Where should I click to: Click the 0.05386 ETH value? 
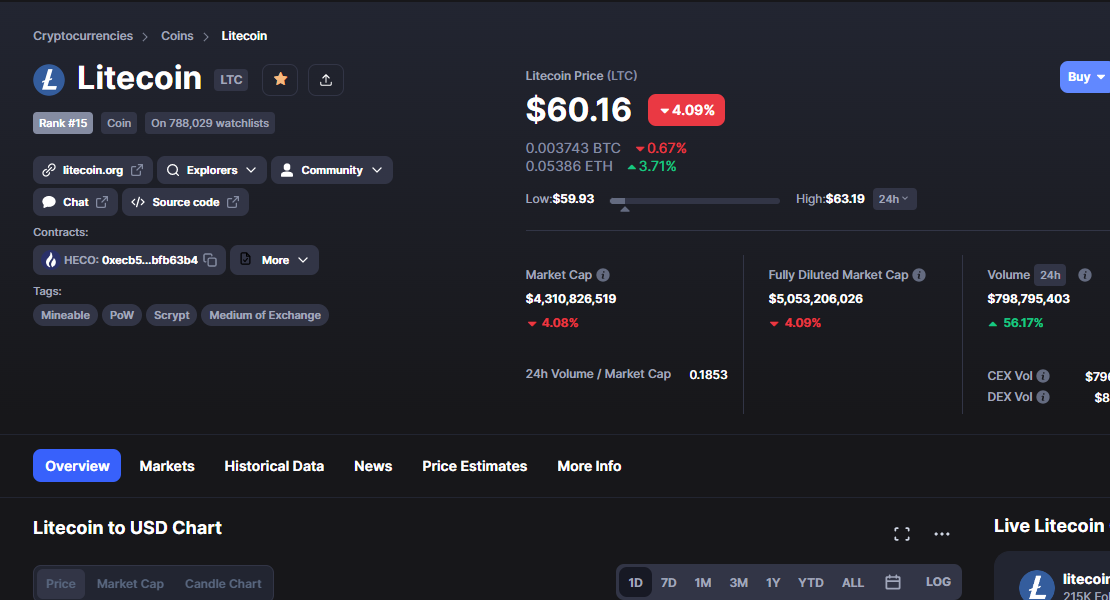(x=568, y=166)
